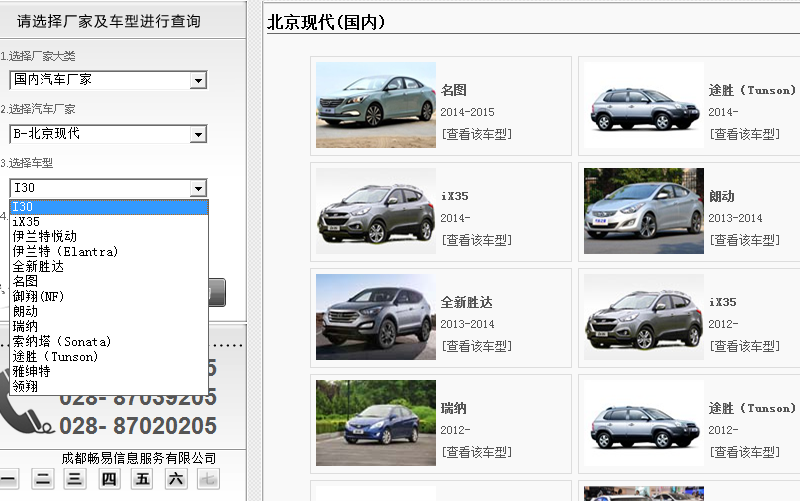
Task: Choose 索纳塔(Sonata) in the dropdown list
Action: click(109, 341)
